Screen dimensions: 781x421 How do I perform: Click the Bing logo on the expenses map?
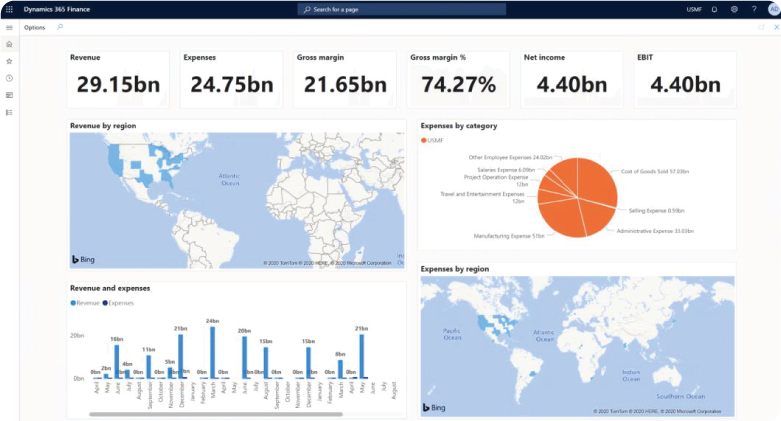(x=434, y=408)
